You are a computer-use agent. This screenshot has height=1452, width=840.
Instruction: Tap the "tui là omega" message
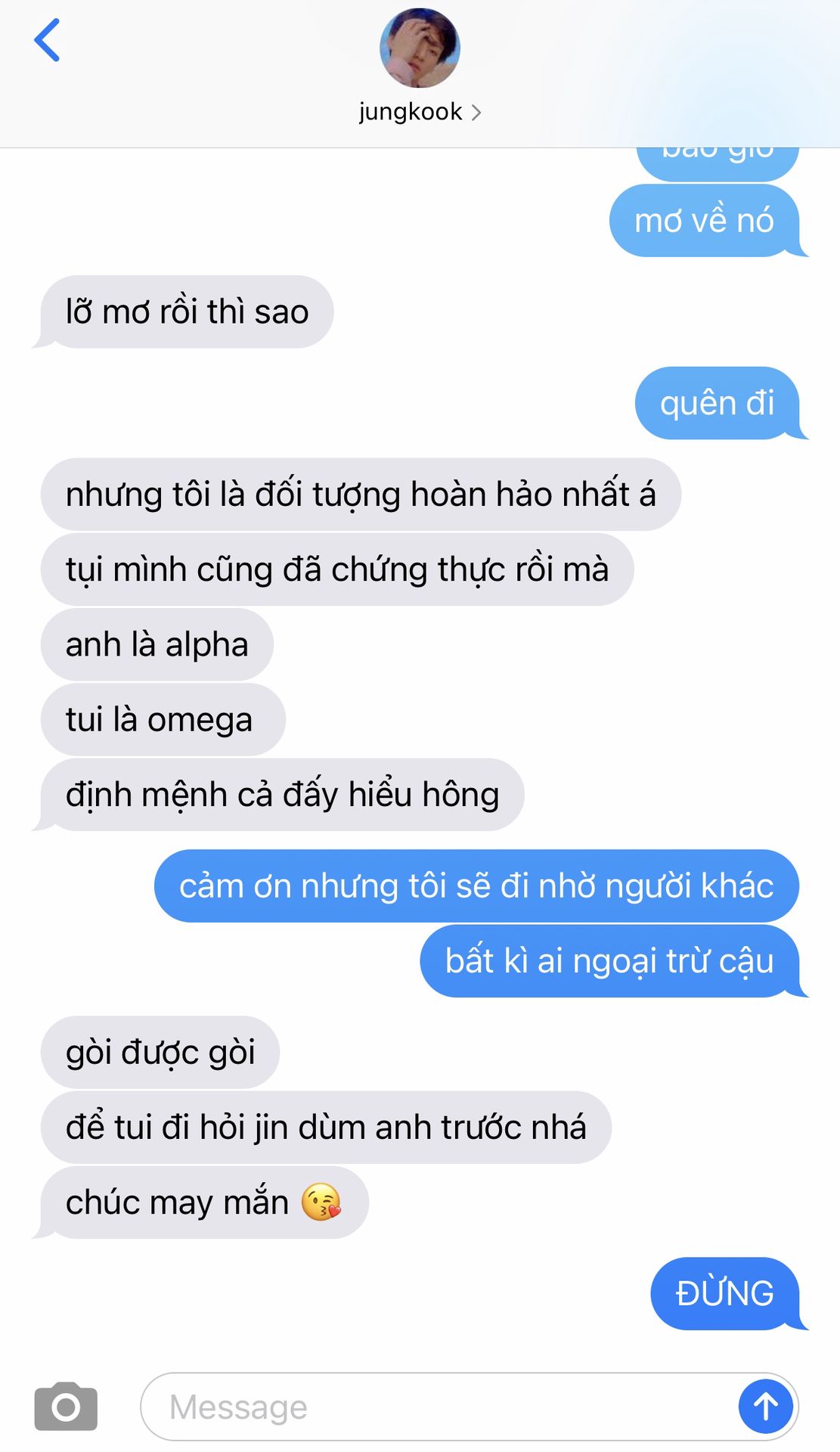[x=163, y=719]
